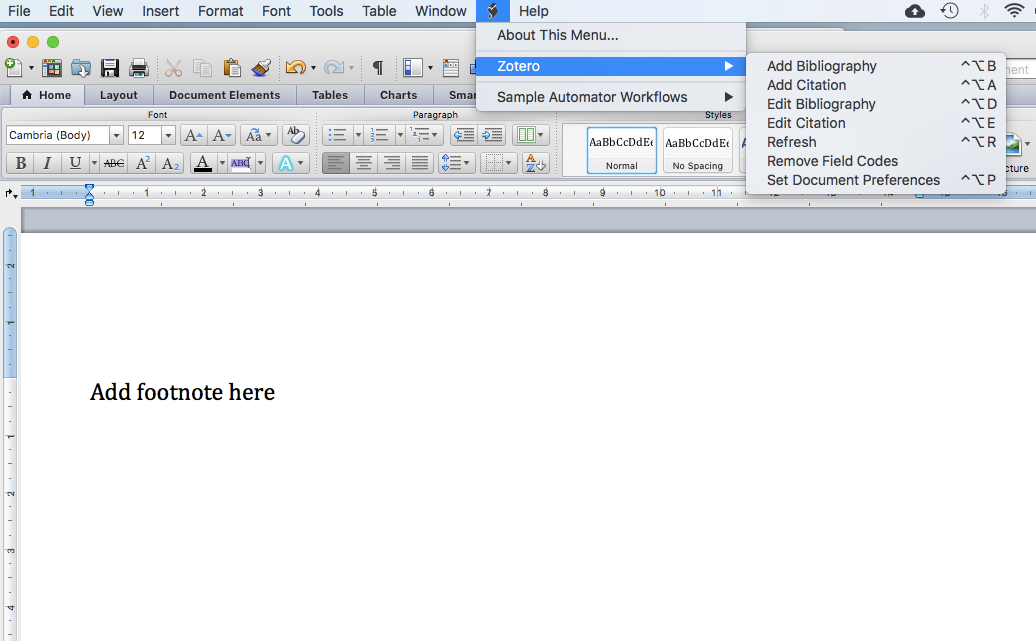Expand highlight color dropdown arrow
Image resolution: width=1036 pixels, height=641 pixels.
click(261, 163)
